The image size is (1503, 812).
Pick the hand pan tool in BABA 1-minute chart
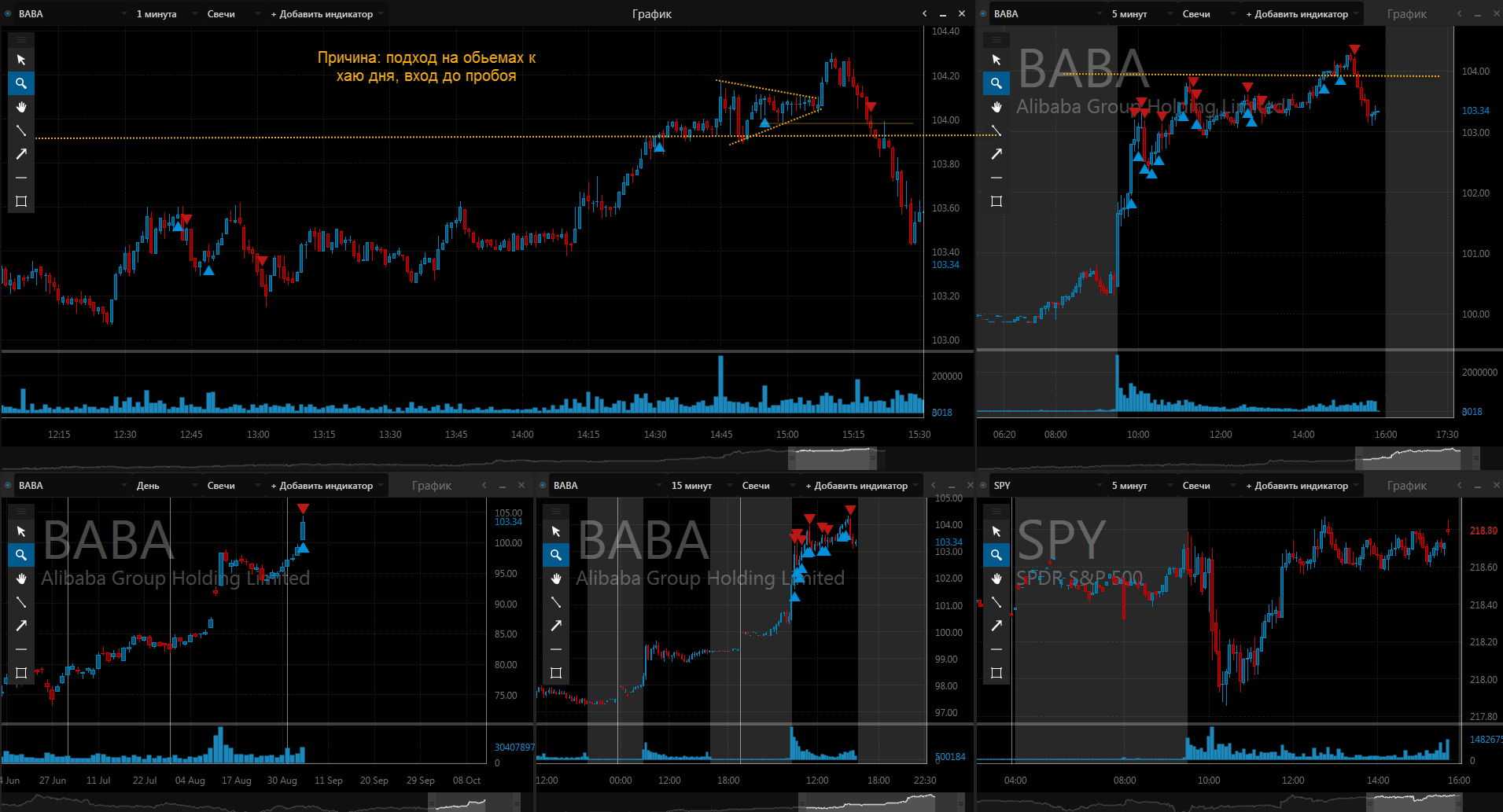pyautogui.click(x=21, y=107)
